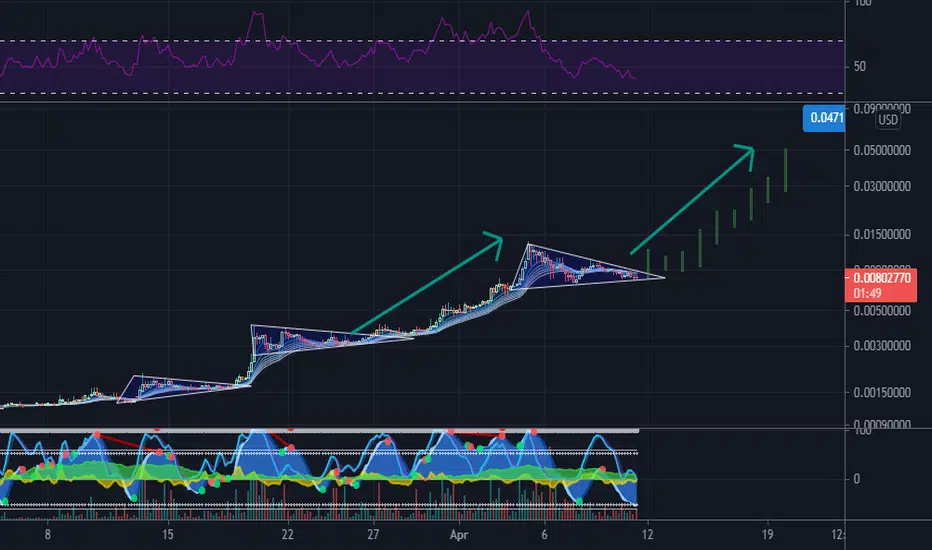Click the date label 19 on time axis
This screenshot has width=932, height=550.
point(767,535)
